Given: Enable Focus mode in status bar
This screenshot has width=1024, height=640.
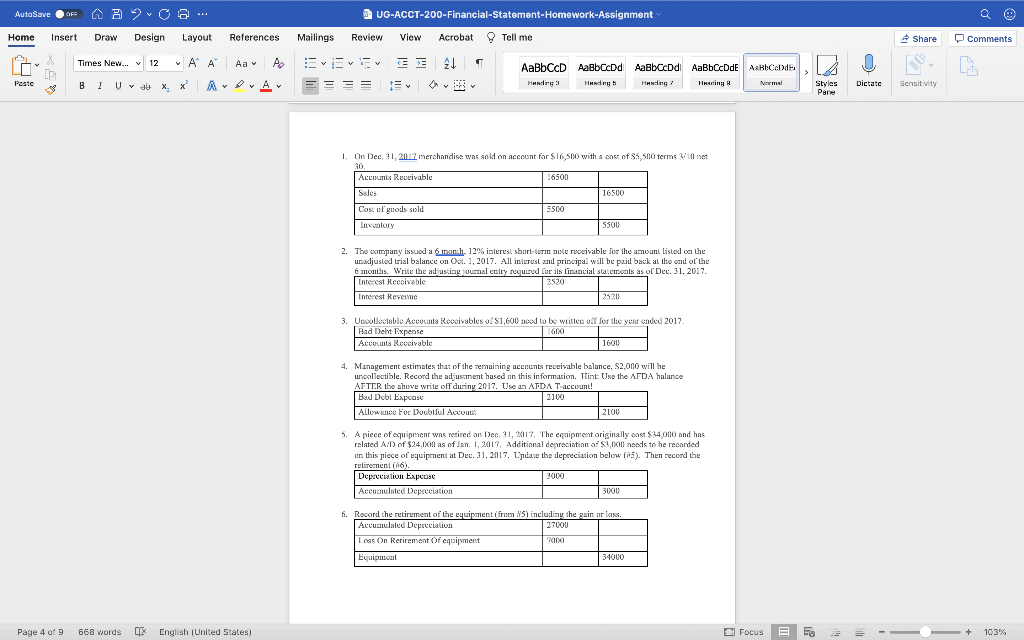Looking at the screenshot, I should (751, 632).
